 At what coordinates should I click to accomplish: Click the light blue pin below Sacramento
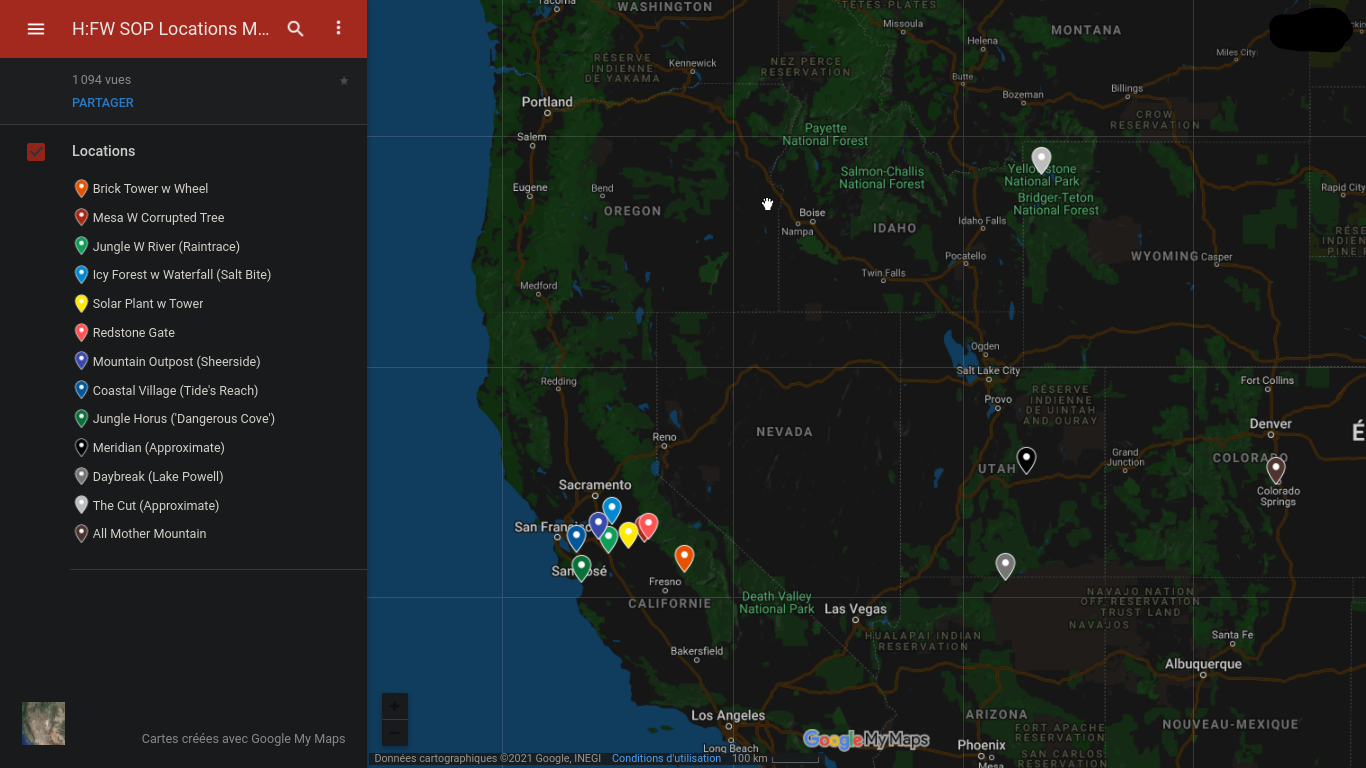[611, 510]
